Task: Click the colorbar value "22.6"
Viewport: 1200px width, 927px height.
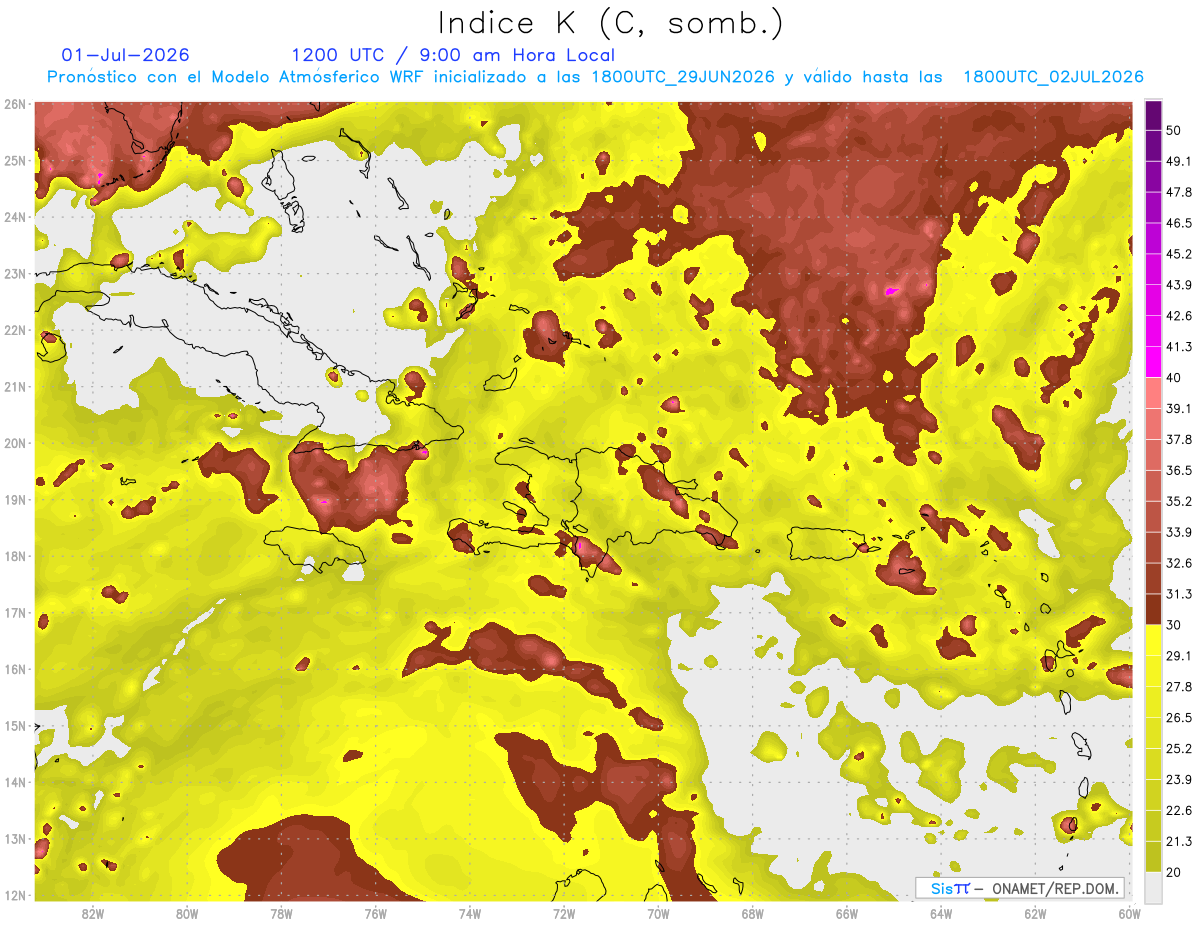Action: coord(1179,810)
